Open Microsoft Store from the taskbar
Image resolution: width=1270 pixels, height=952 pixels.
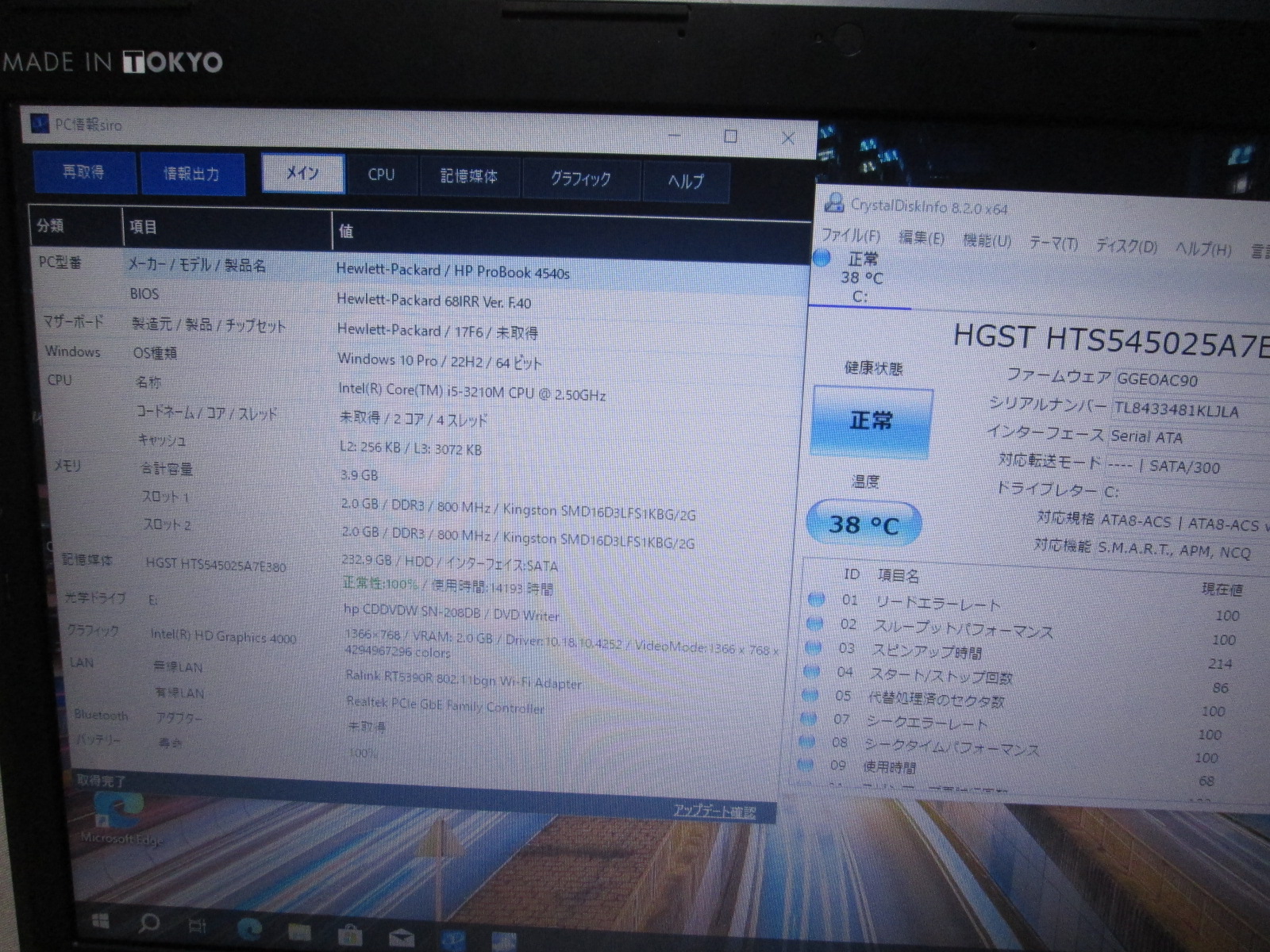coord(350,935)
